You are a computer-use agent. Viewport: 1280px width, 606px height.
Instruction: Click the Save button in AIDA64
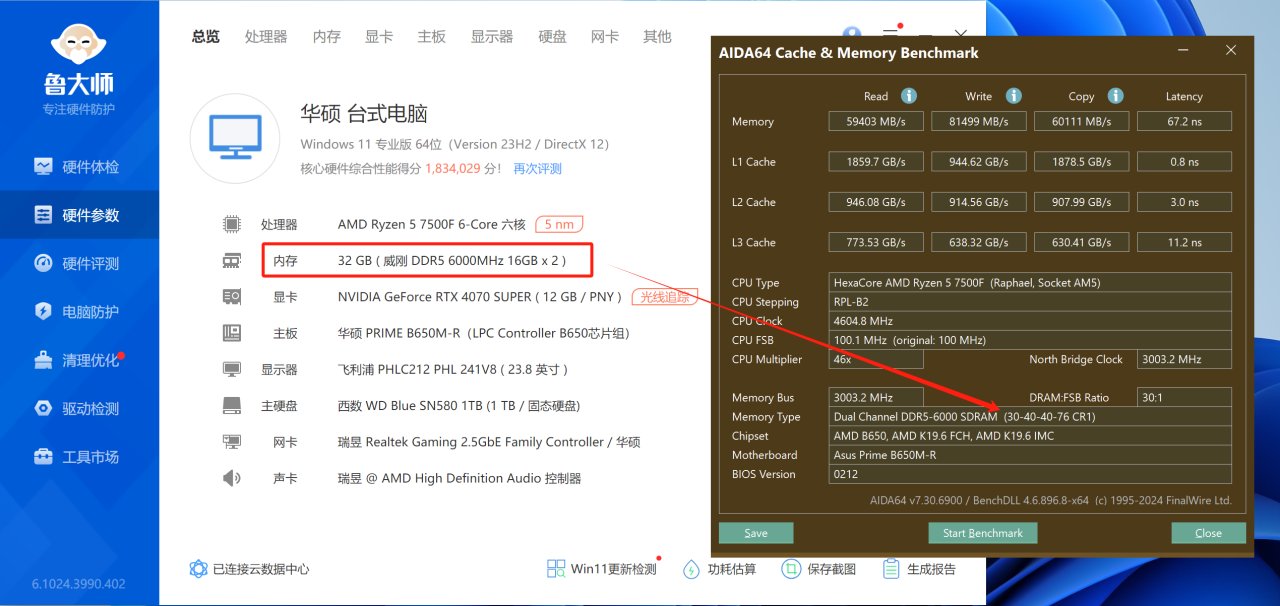pyautogui.click(x=756, y=533)
